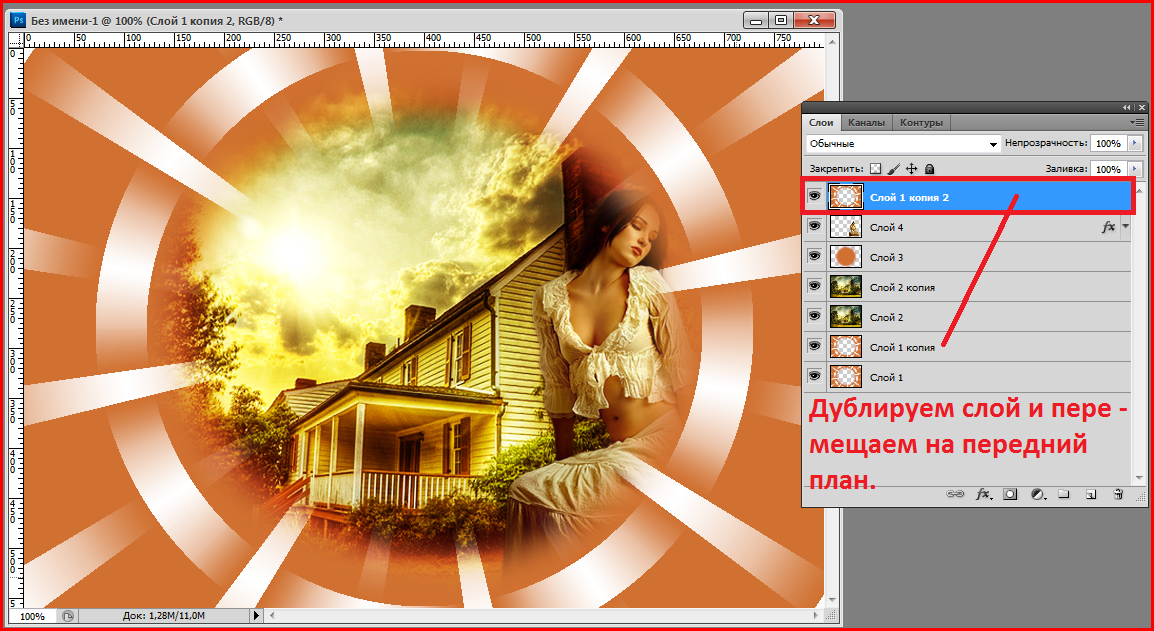This screenshot has width=1154, height=631.
Task: Delete layer using the trash icon
Action: 1118,495
